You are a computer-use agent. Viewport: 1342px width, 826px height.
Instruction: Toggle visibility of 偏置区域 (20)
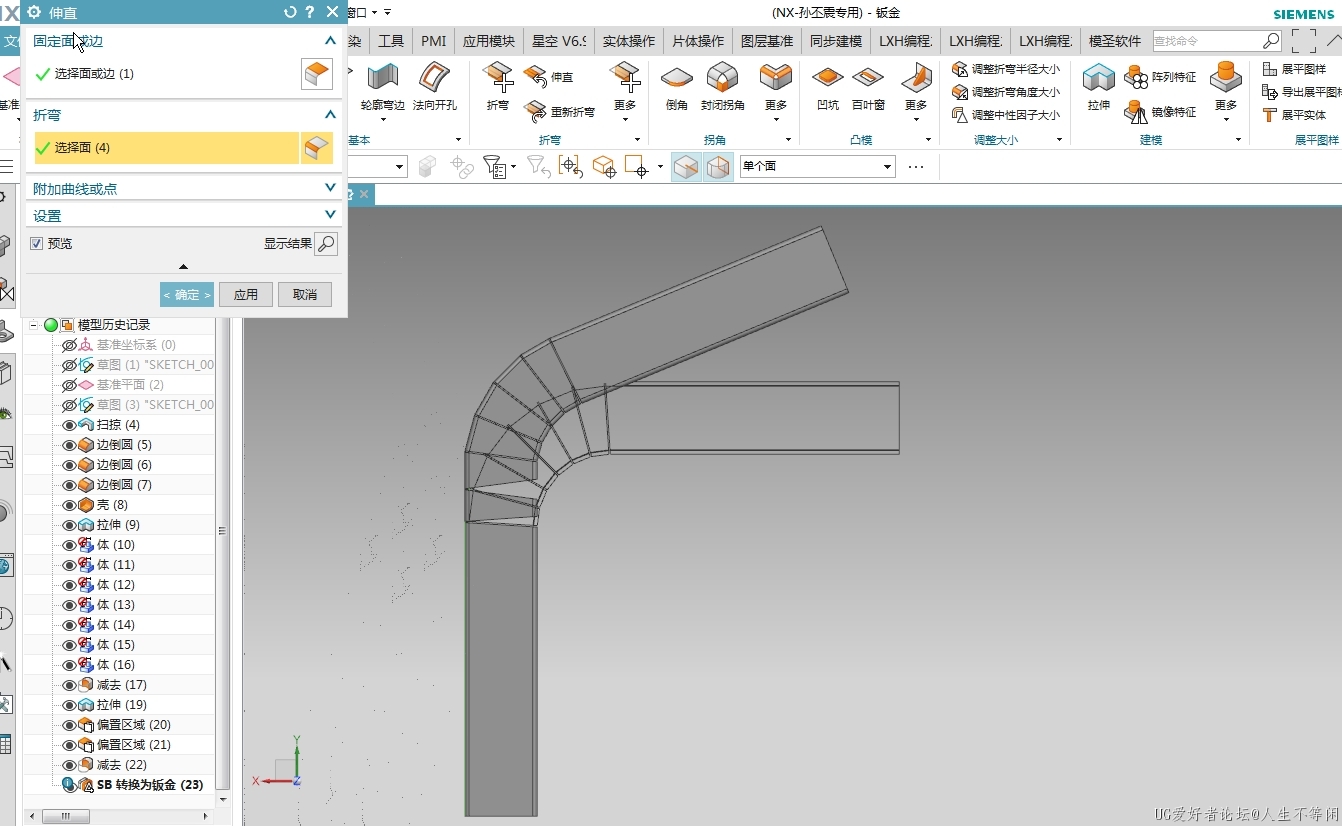tap(69, 725)
